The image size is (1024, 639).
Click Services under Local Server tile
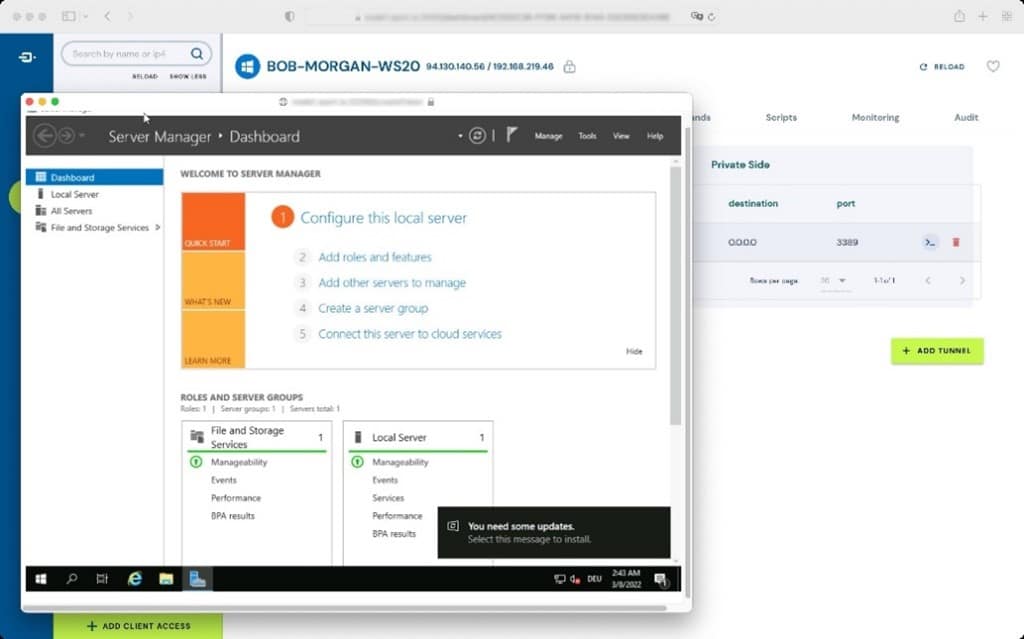pos(388,498)
